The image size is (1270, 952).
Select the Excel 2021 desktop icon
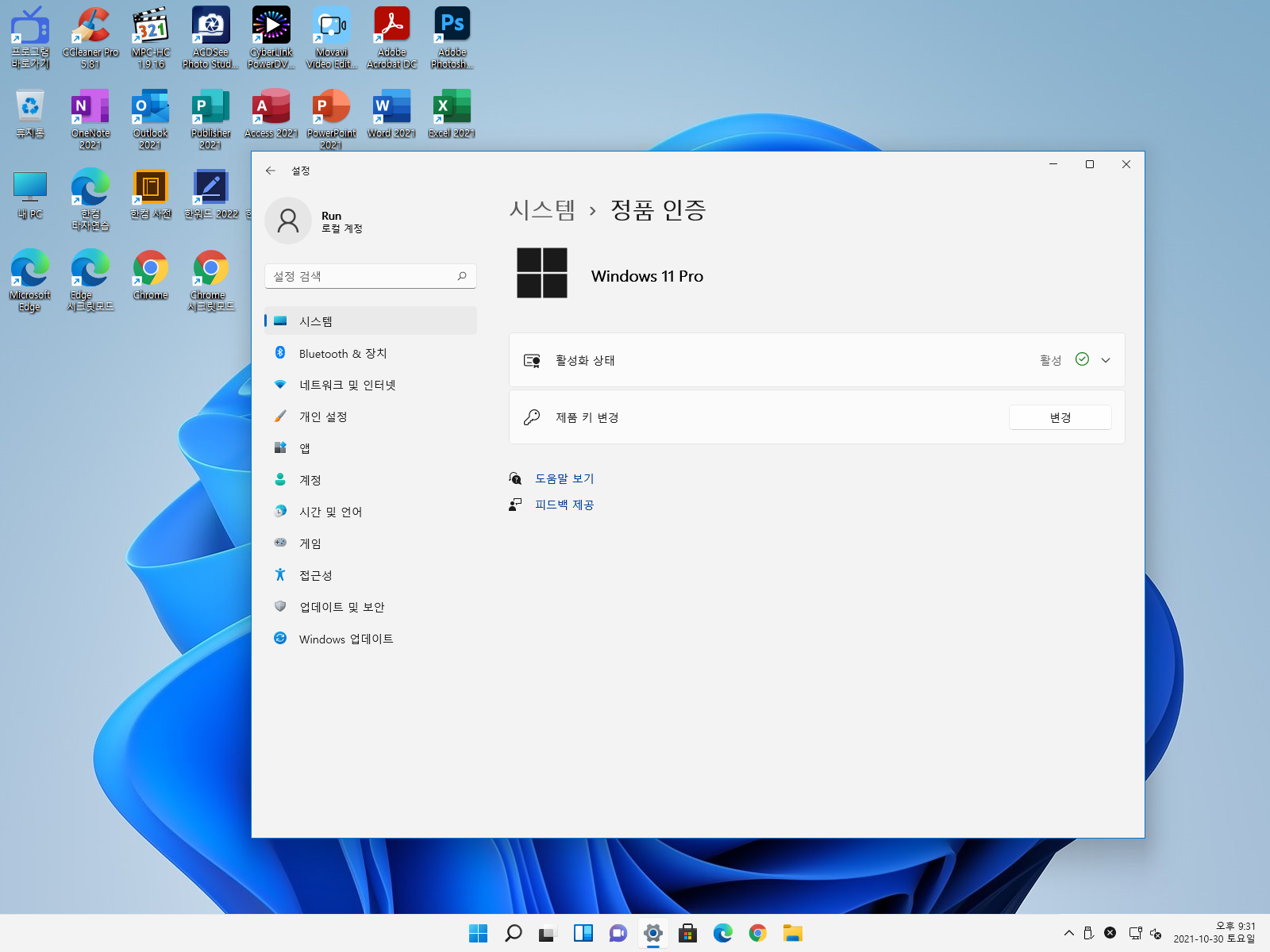click(x=452, y=113)
